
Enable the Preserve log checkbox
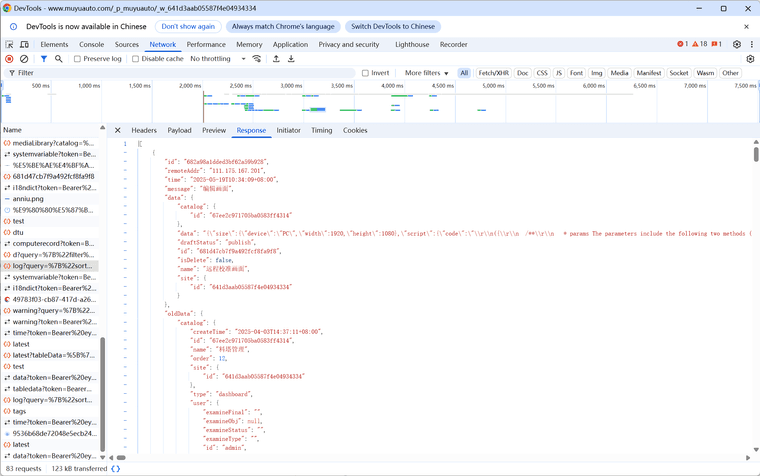tap(78, 59)
